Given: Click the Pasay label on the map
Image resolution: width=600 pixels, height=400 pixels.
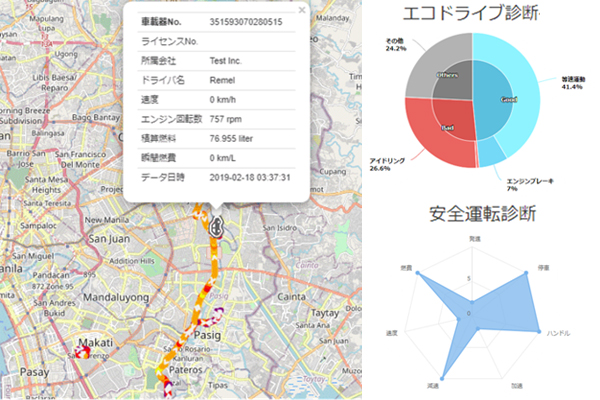Looking at the screenshot, I should click(x=34, y=372).
